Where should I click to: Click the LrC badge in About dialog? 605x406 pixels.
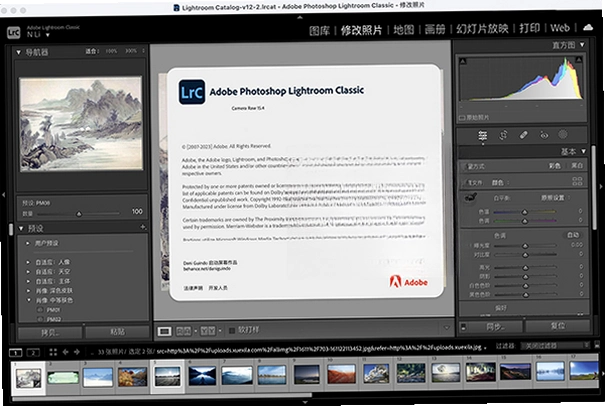[191, 92]
